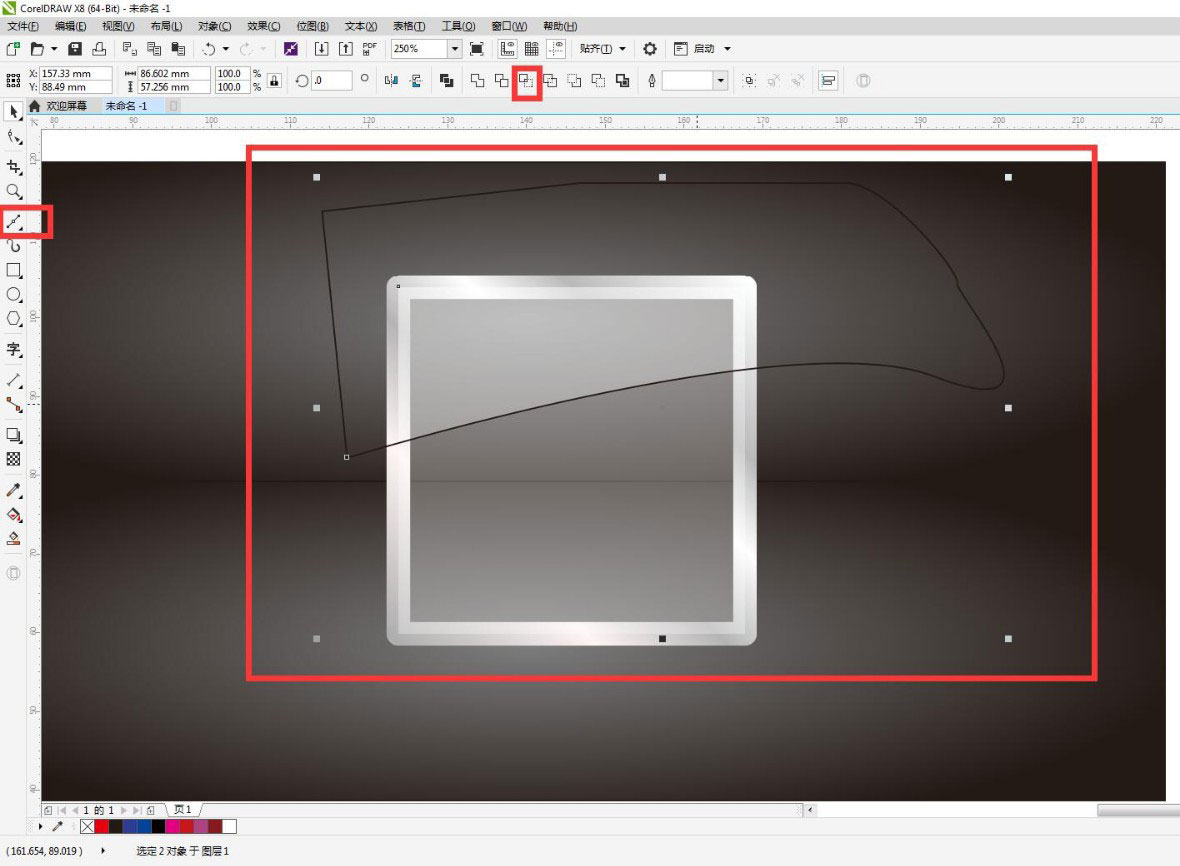Pick the Text tool

14,349
